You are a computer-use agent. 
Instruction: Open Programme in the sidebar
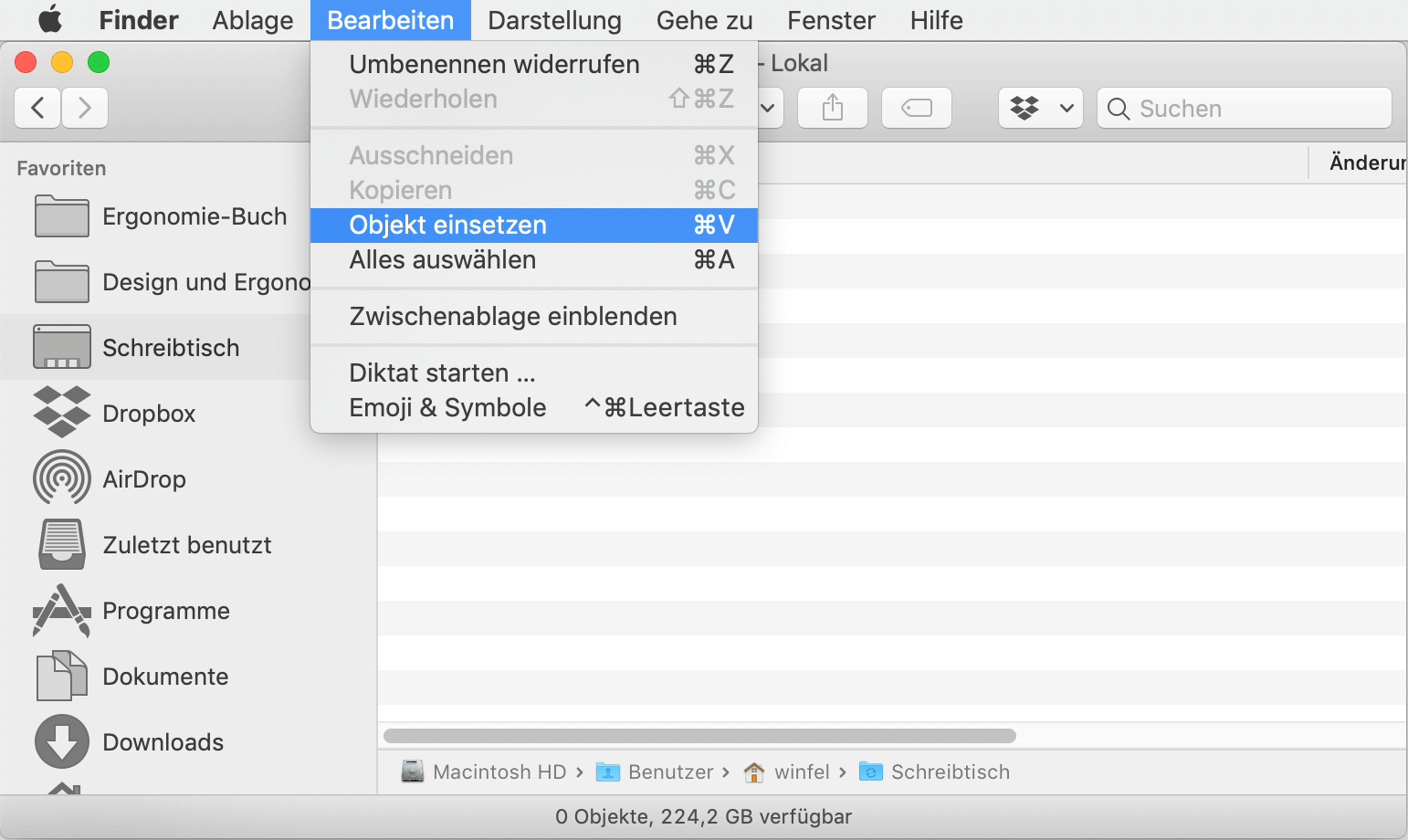pyautogui.click(x=165, y=611)
